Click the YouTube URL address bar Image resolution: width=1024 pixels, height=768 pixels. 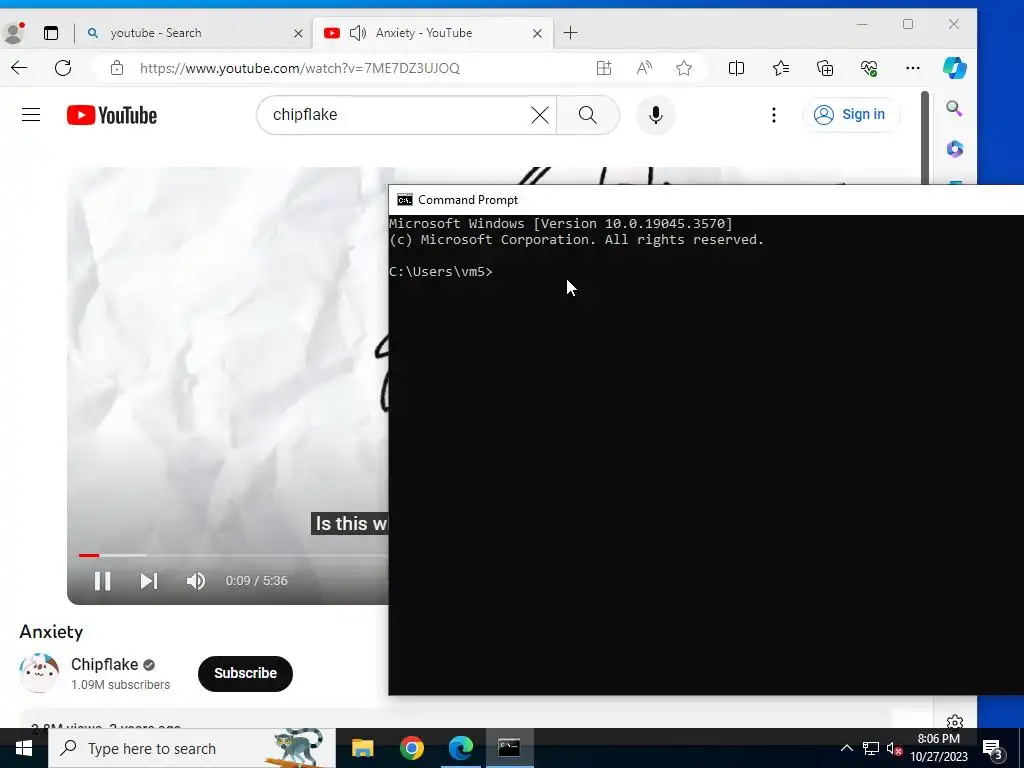point(300,68)
